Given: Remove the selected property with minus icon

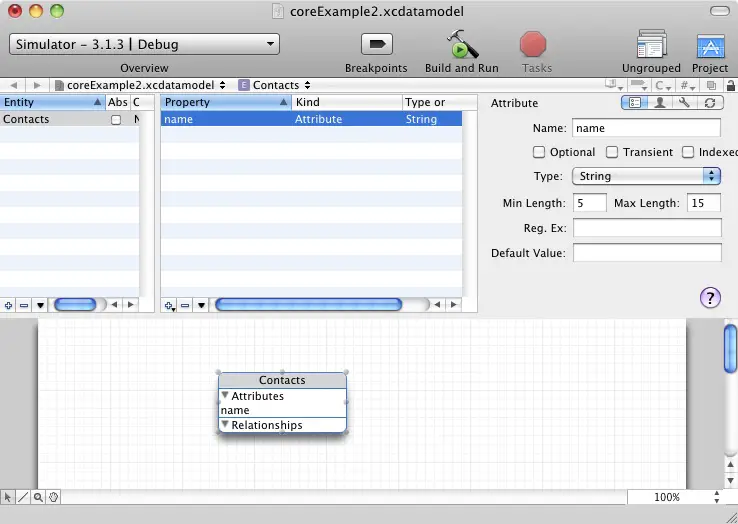Looking at the screenshot, I should coord(185,305).
